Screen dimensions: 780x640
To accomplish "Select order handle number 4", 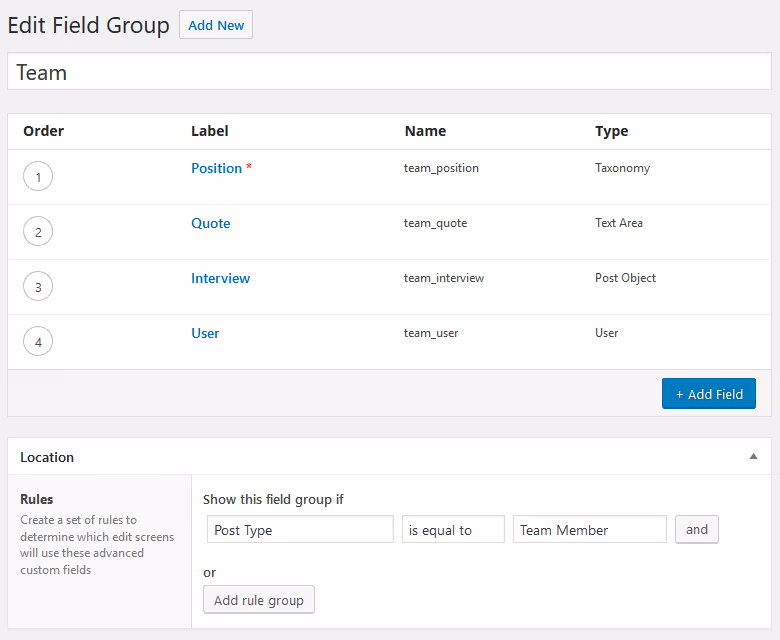I will (x=38, y=341).
